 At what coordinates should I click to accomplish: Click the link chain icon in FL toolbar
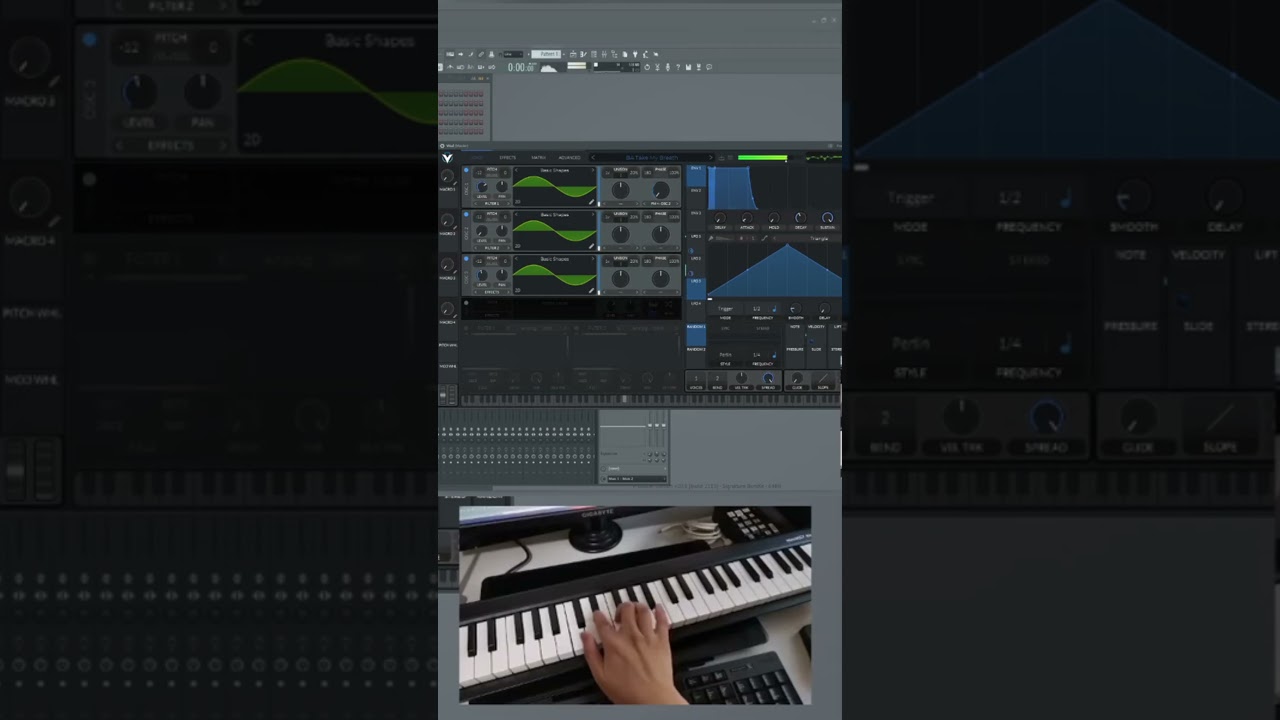[x=481, y=54]
